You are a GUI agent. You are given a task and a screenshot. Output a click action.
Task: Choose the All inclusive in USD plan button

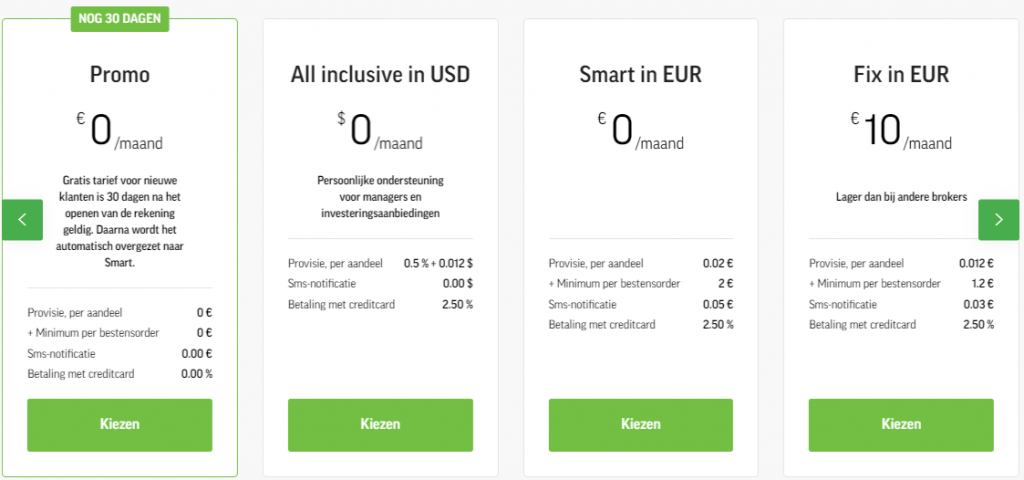(380, 424)
